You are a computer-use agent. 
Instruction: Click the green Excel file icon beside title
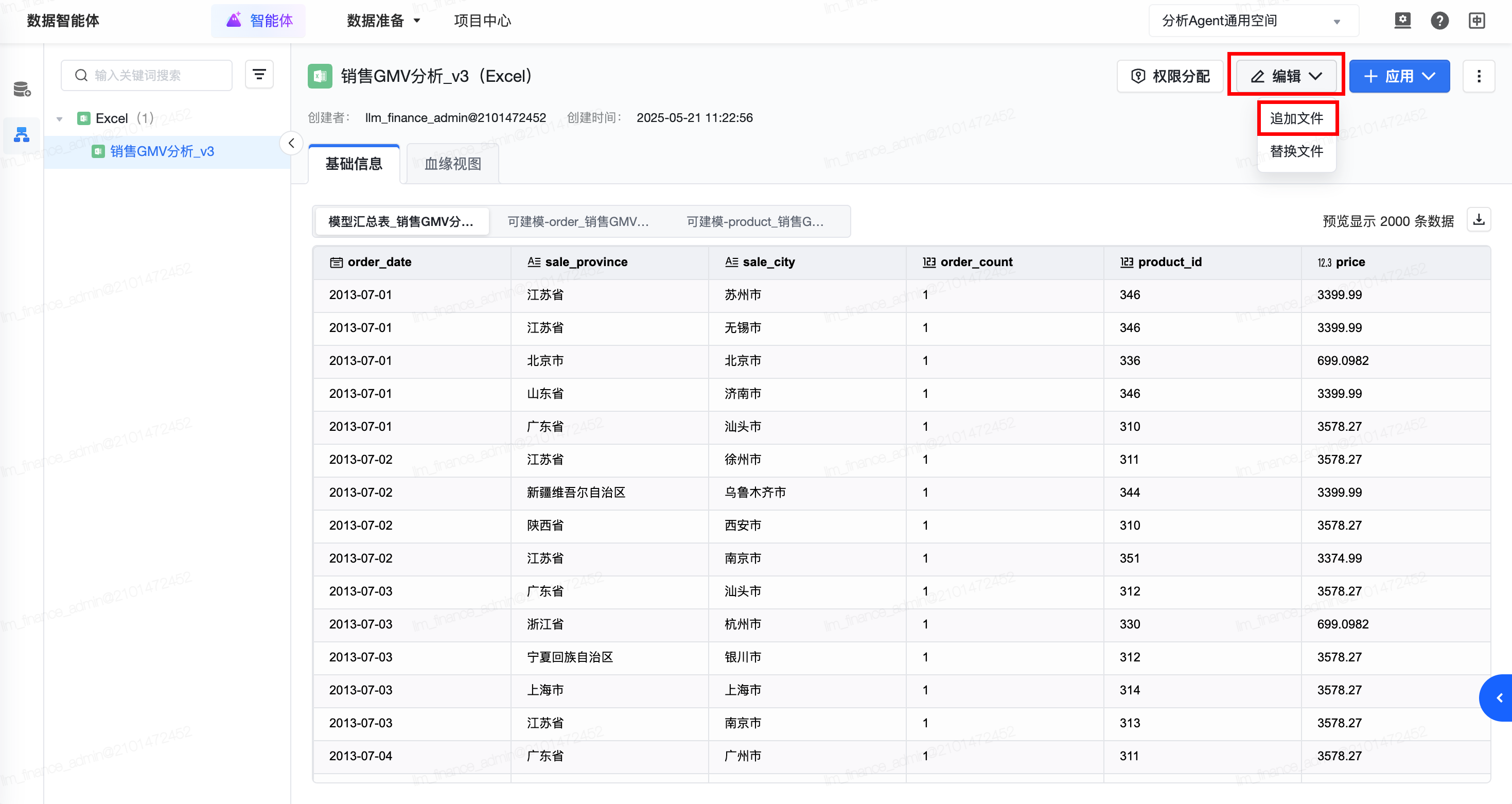320,76
